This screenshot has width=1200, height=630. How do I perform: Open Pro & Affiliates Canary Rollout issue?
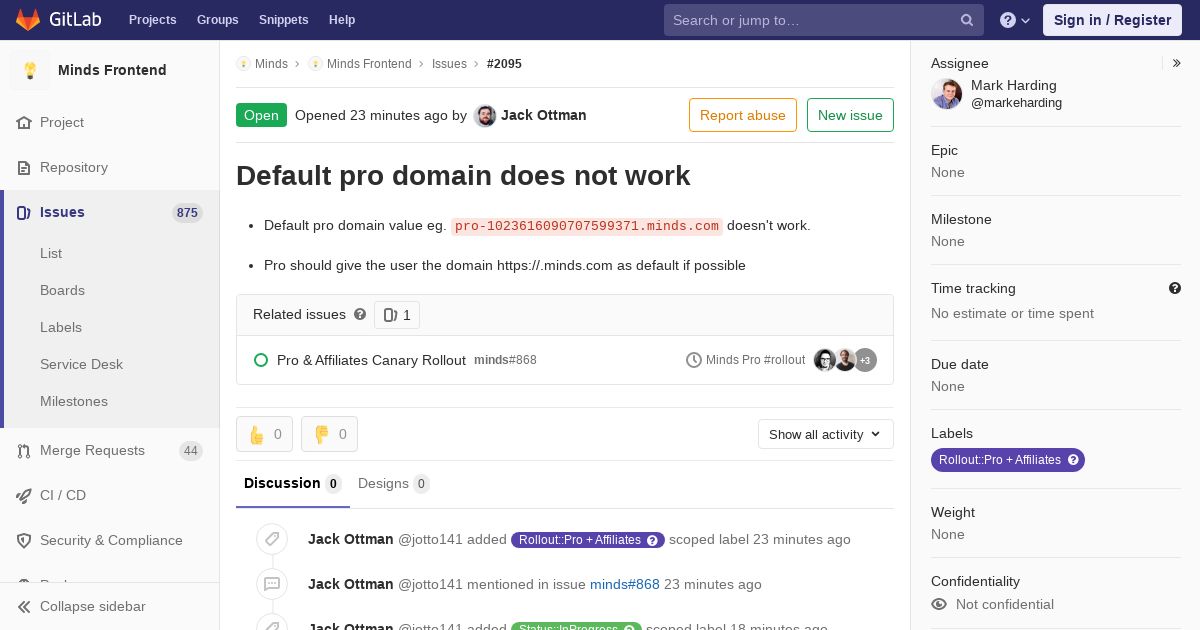371,360
